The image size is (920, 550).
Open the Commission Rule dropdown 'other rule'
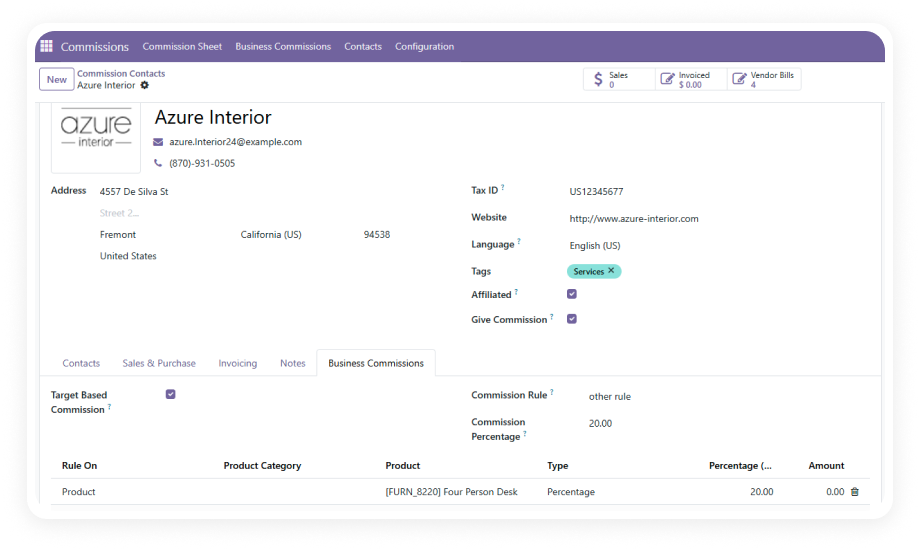[x=610, y=397]
